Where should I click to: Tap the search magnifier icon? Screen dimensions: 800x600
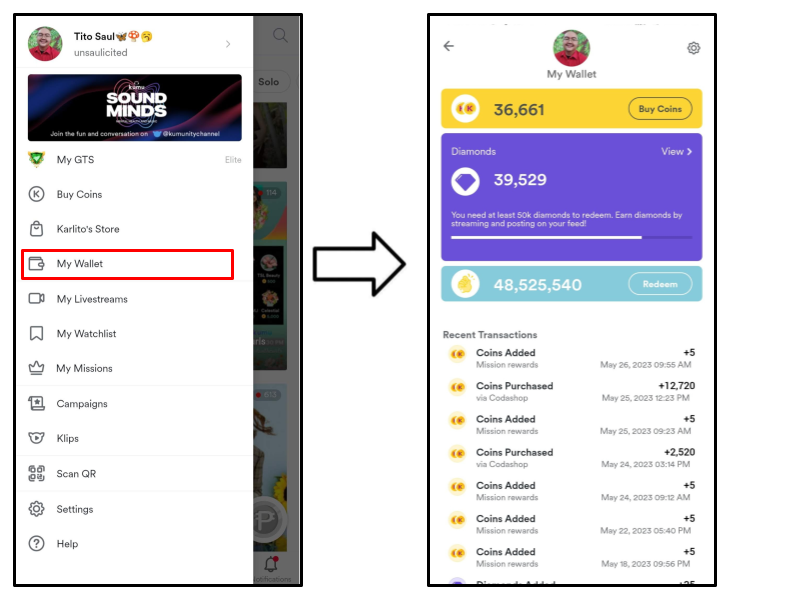(x=280, y=35)
